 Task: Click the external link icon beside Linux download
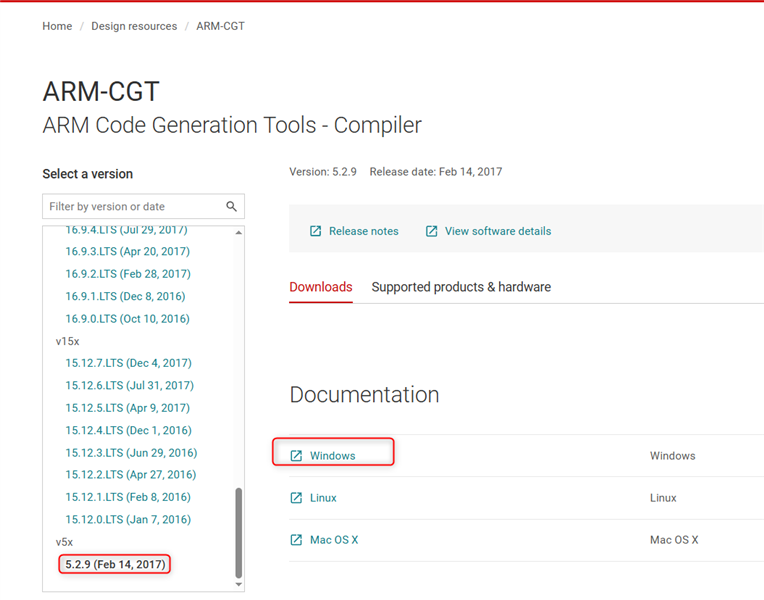(x=296, y=498)
